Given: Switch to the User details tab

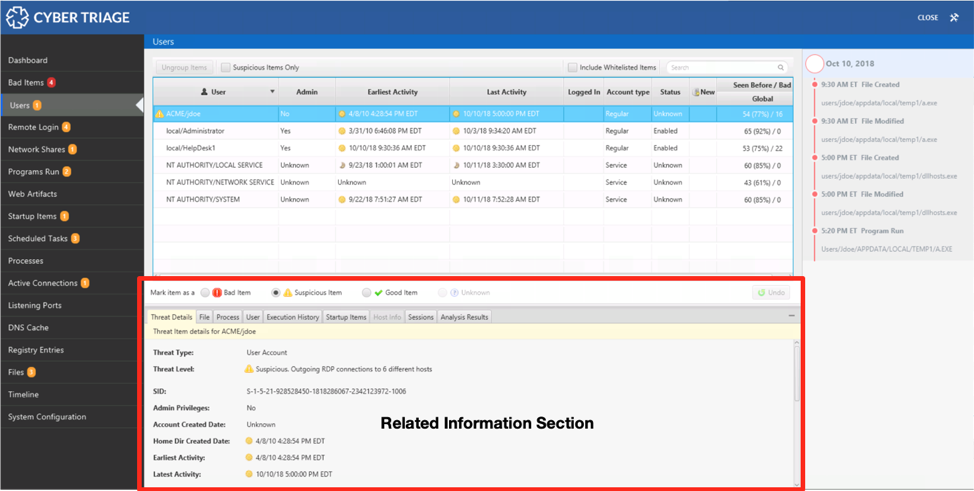Looking at the screenshot, I should pyautogui.click(x=253, y=317).
